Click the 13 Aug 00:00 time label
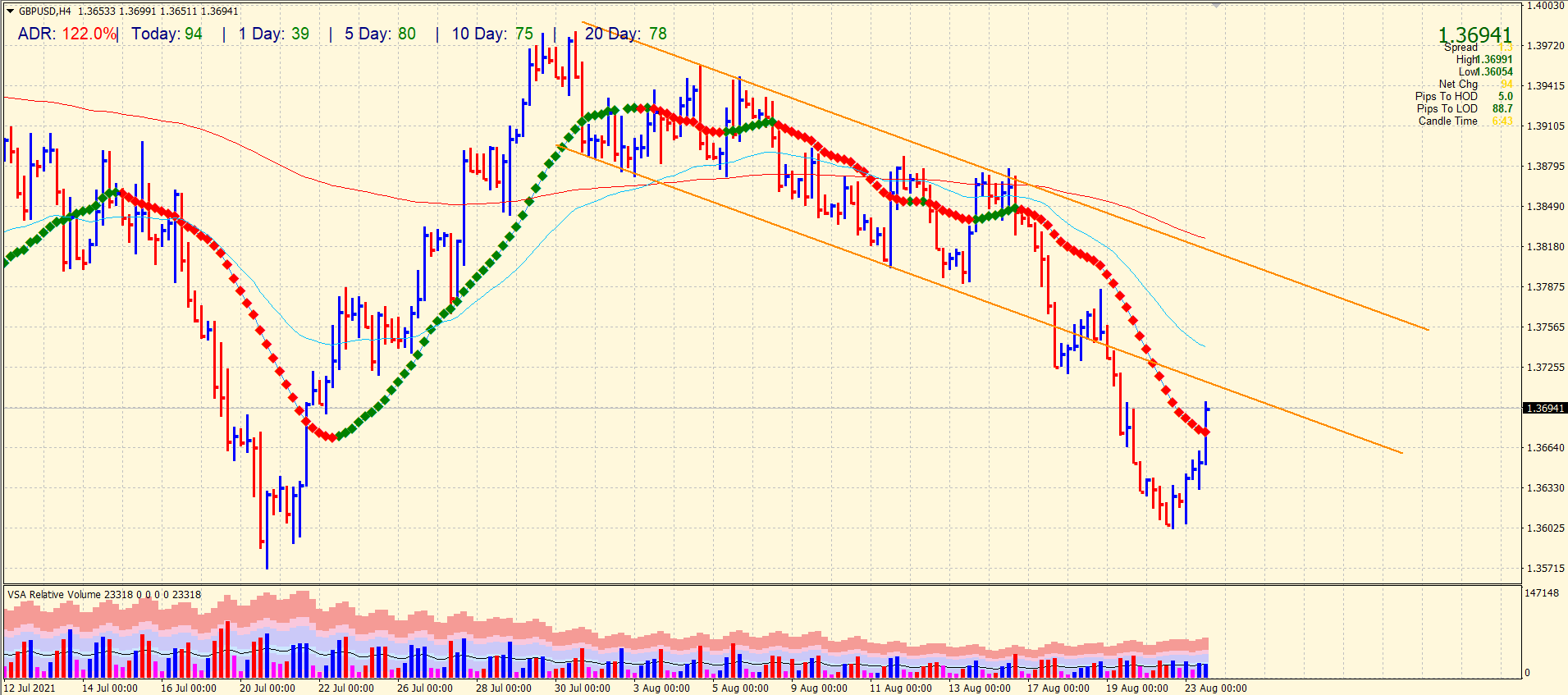The width and height of the screenshot is (1568, 695). [x=980, y=688]
